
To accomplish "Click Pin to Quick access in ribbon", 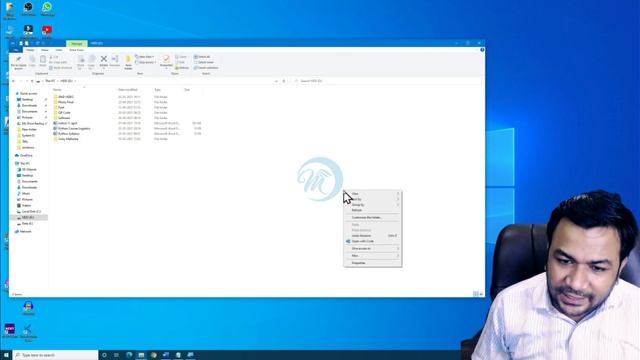I will tap(18, 62).
